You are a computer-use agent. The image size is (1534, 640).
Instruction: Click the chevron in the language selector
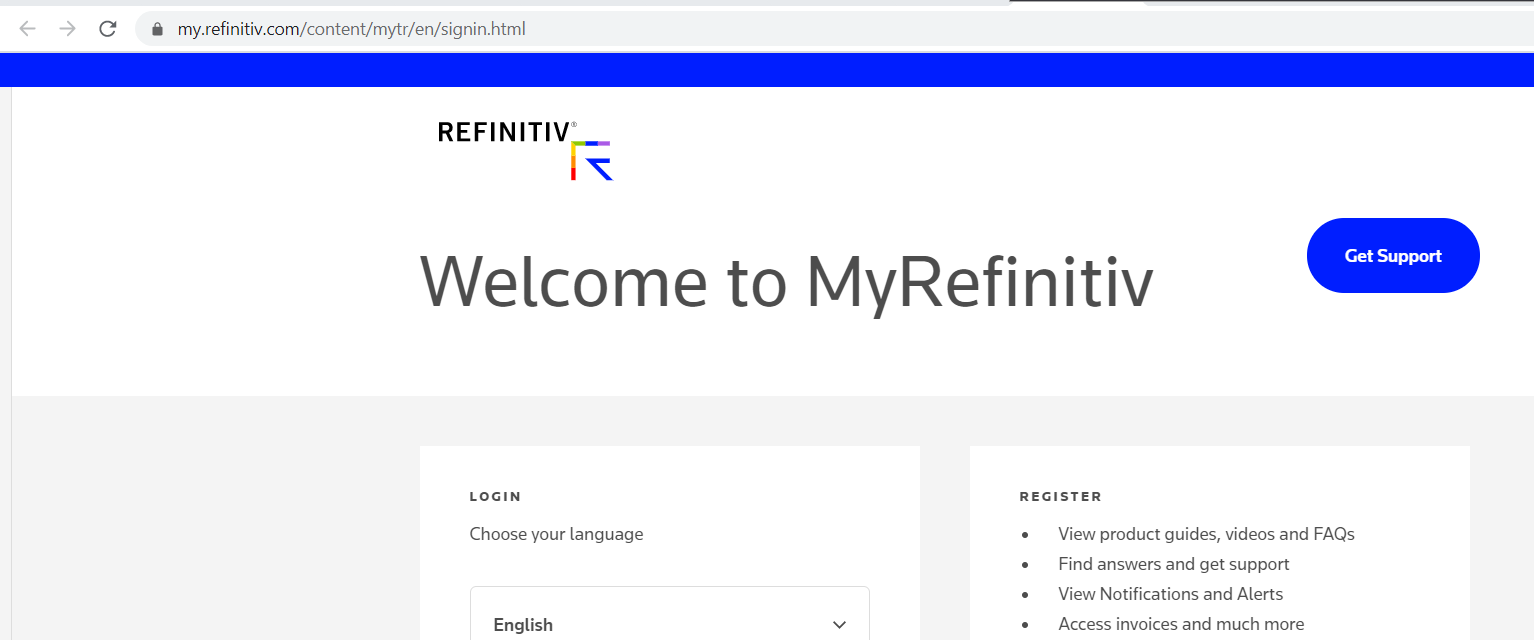point(839,625)
